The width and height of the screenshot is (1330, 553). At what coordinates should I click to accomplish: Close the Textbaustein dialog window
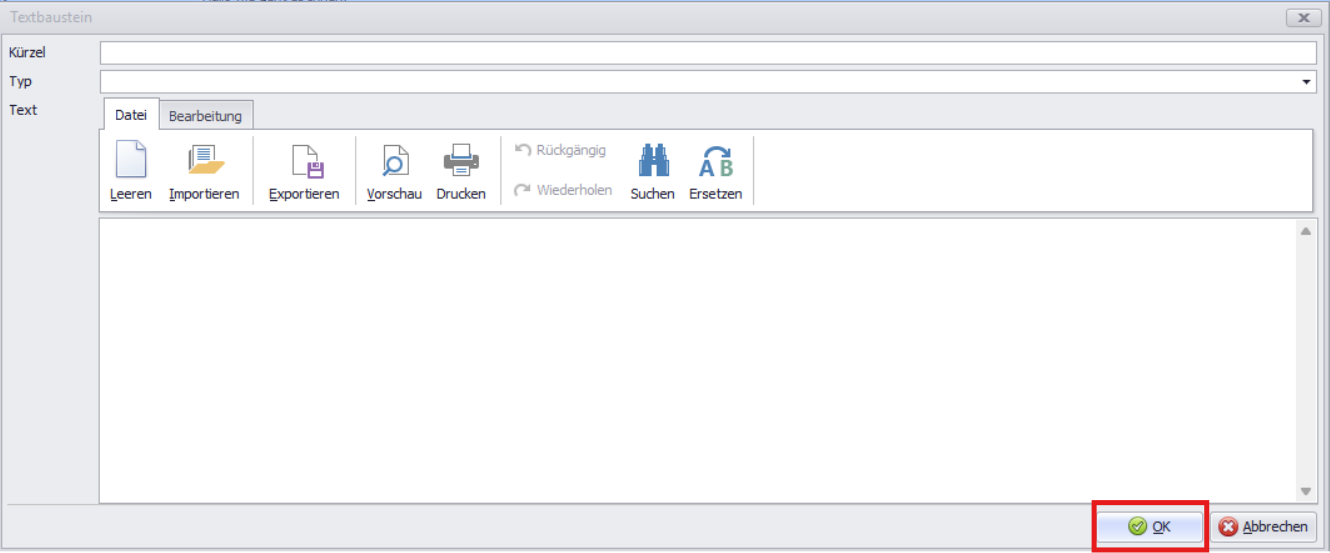pos(1303,18)
